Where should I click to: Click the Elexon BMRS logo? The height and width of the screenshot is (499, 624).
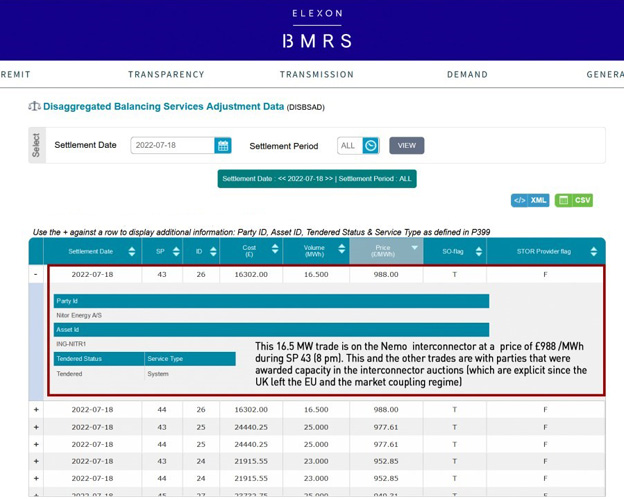[x=317, y=29]
